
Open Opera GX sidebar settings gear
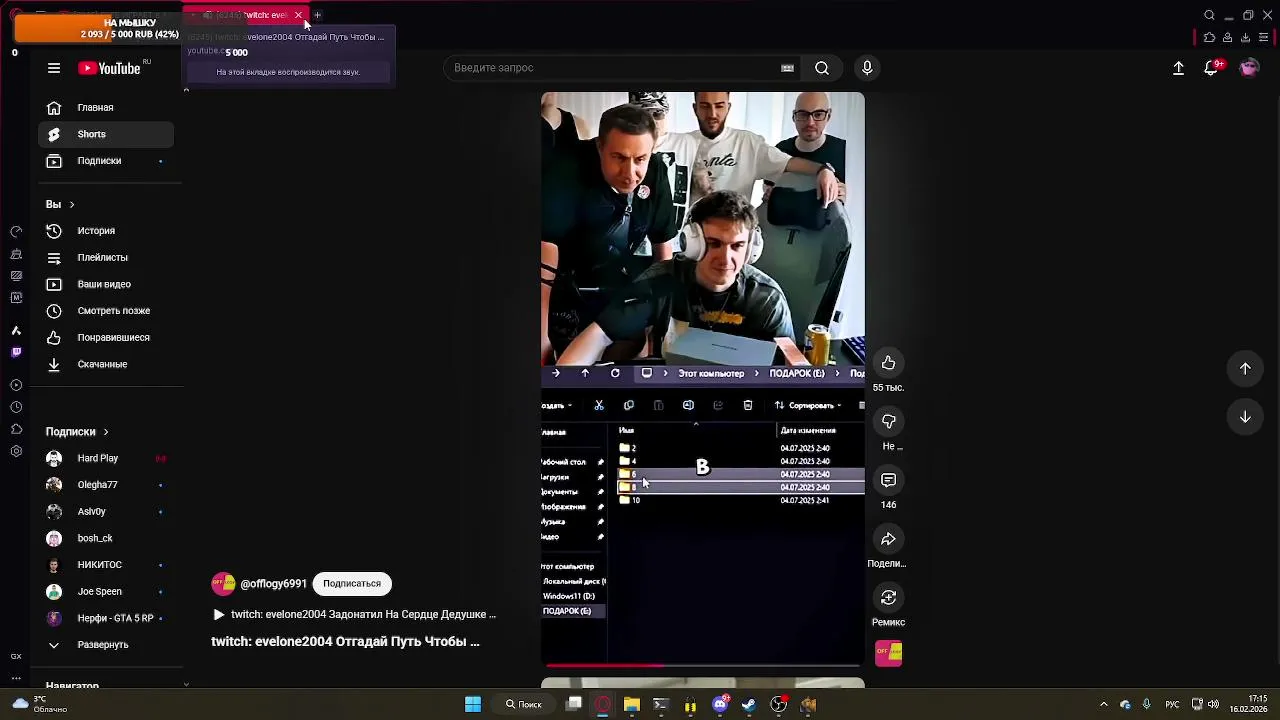pos(16,451)
